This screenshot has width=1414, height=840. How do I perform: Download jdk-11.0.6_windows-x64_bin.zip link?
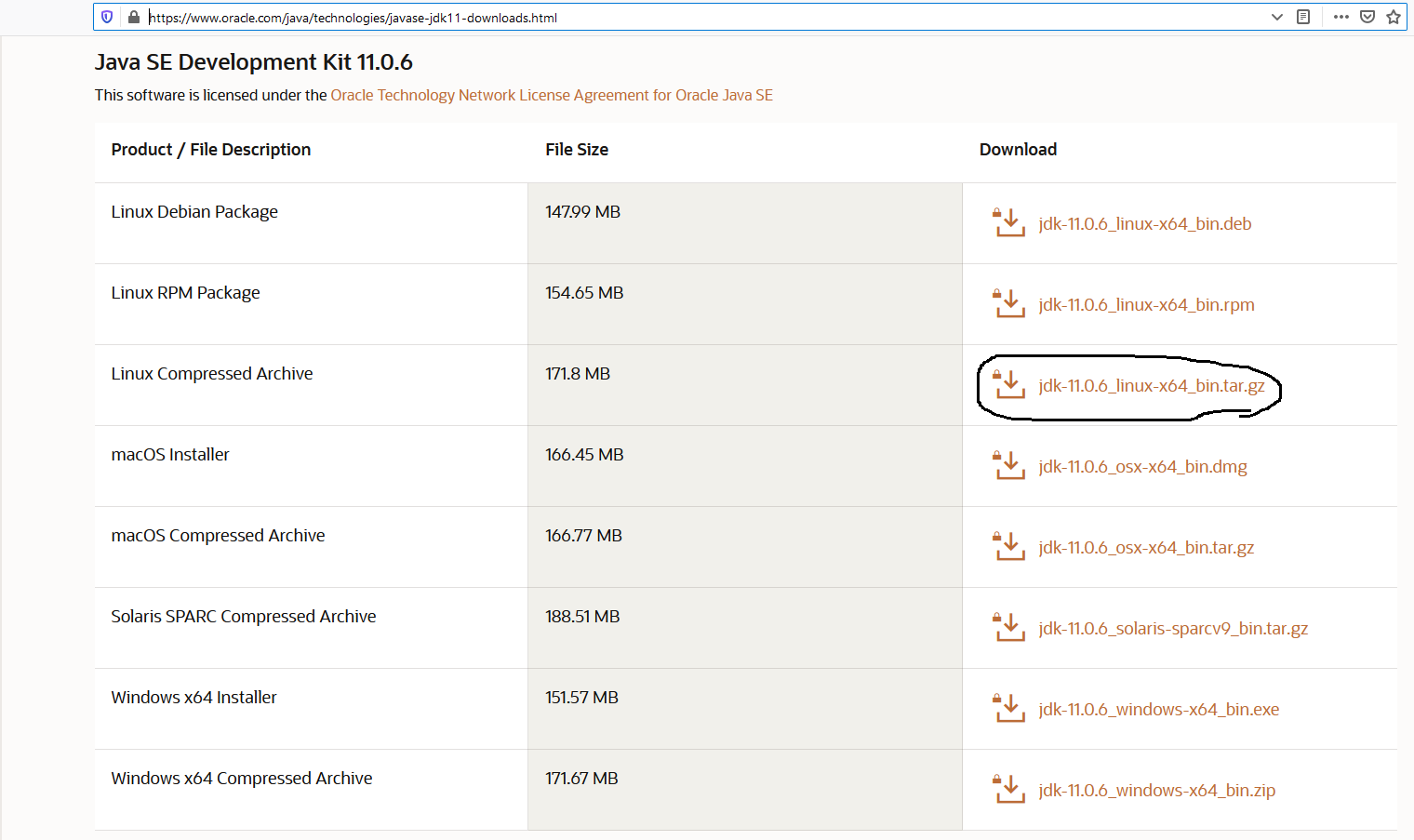pos(1157,790)
